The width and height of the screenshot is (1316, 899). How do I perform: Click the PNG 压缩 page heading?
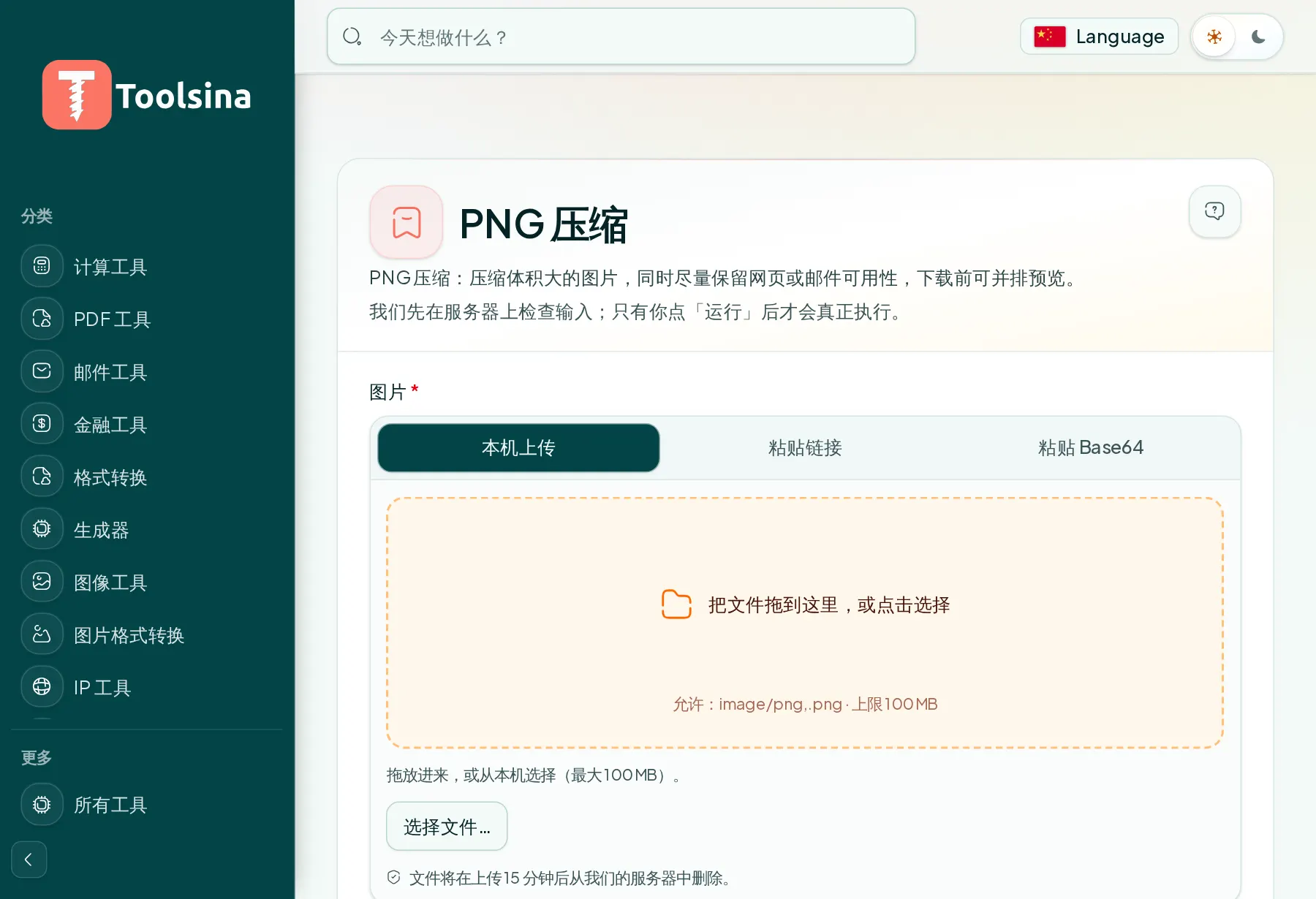[x=543, y=224]
